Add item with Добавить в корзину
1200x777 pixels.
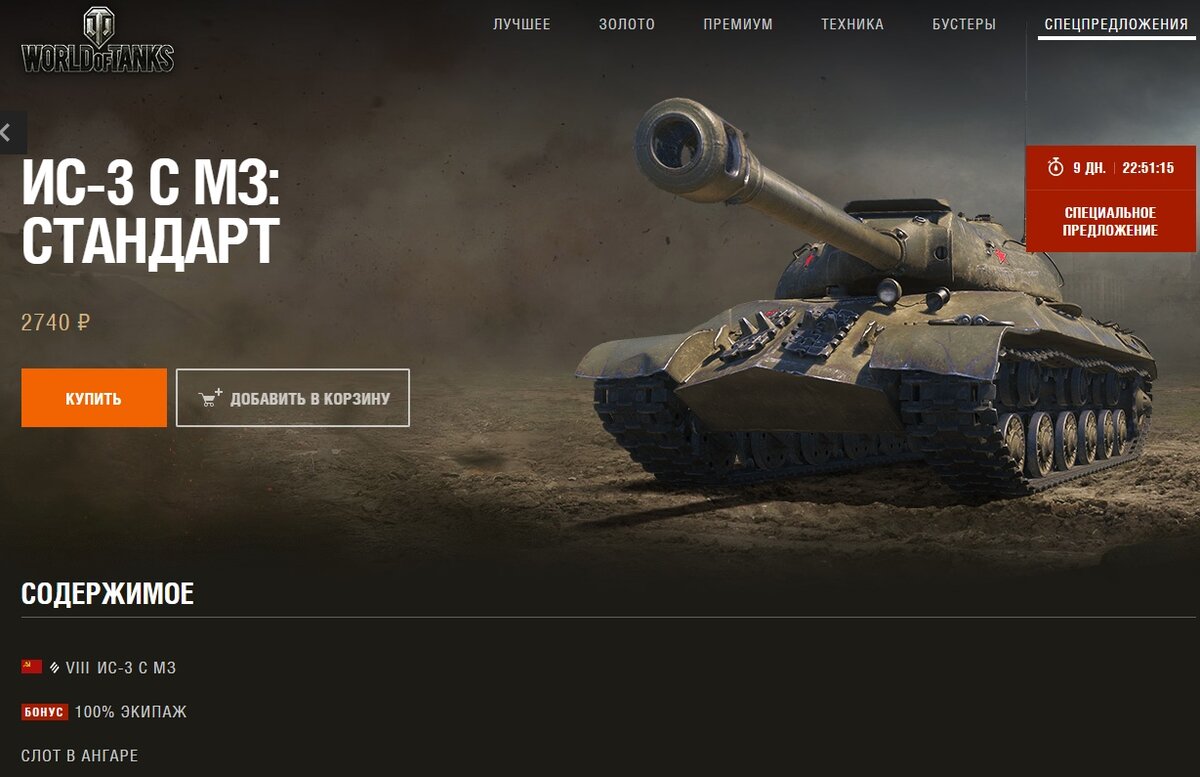pos(293,398)
